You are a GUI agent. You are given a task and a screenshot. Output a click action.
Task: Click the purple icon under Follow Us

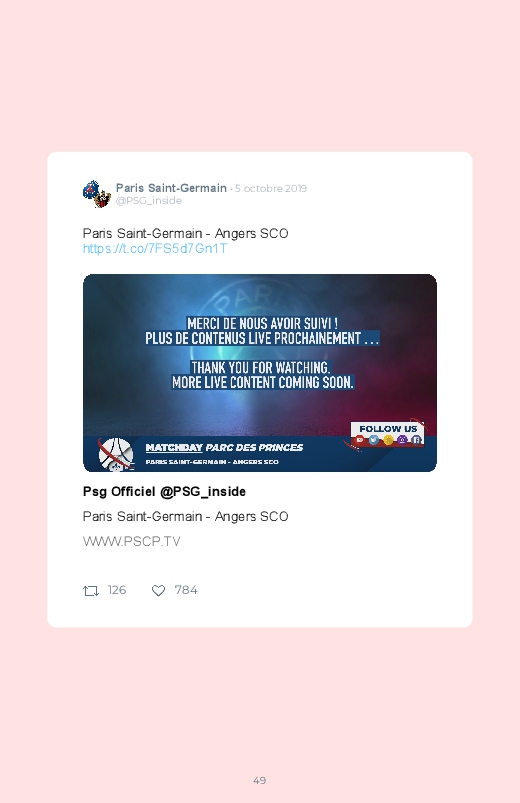coord(402,440)
